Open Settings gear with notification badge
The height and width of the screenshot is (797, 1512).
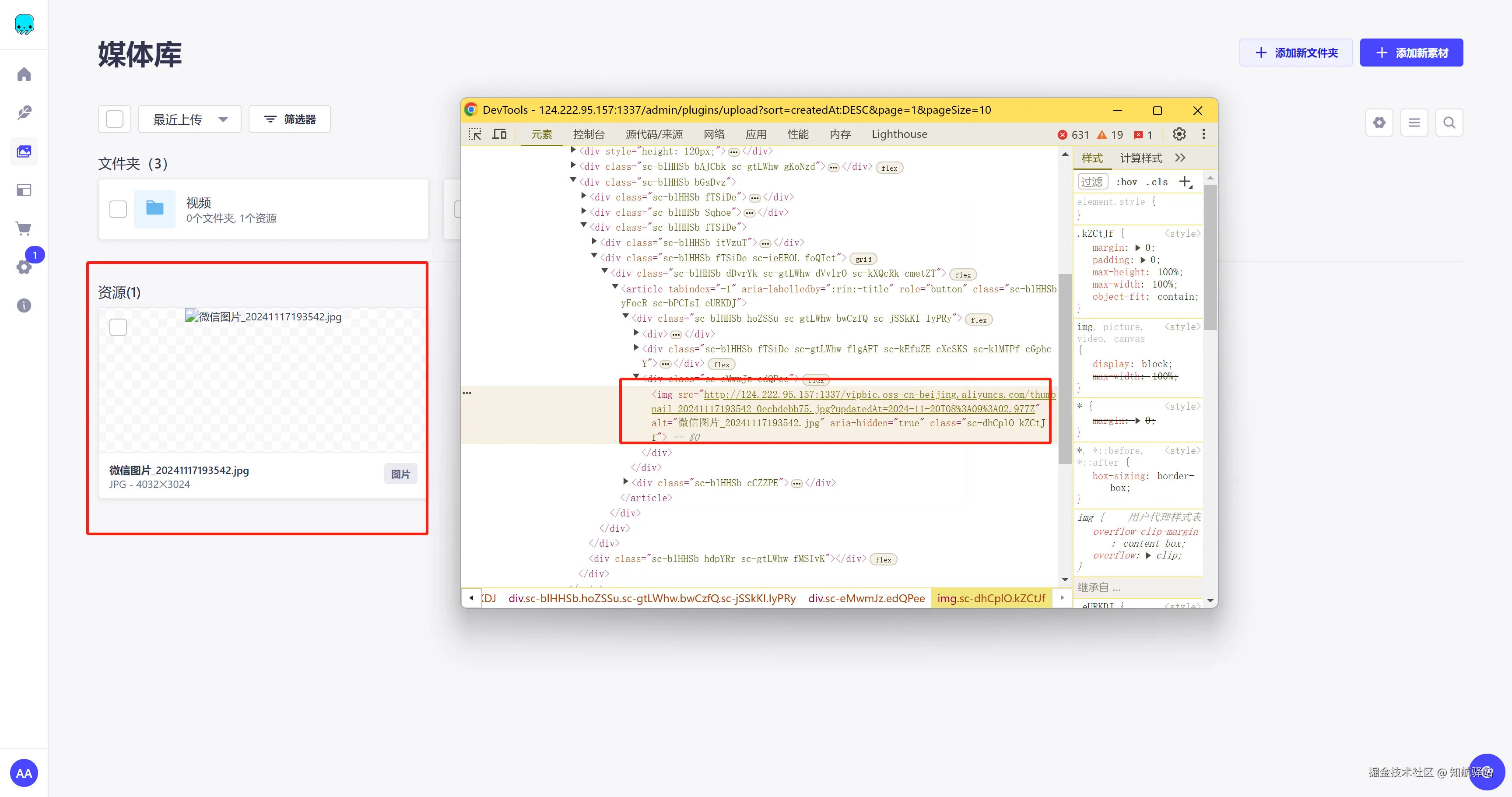[24, 267]
